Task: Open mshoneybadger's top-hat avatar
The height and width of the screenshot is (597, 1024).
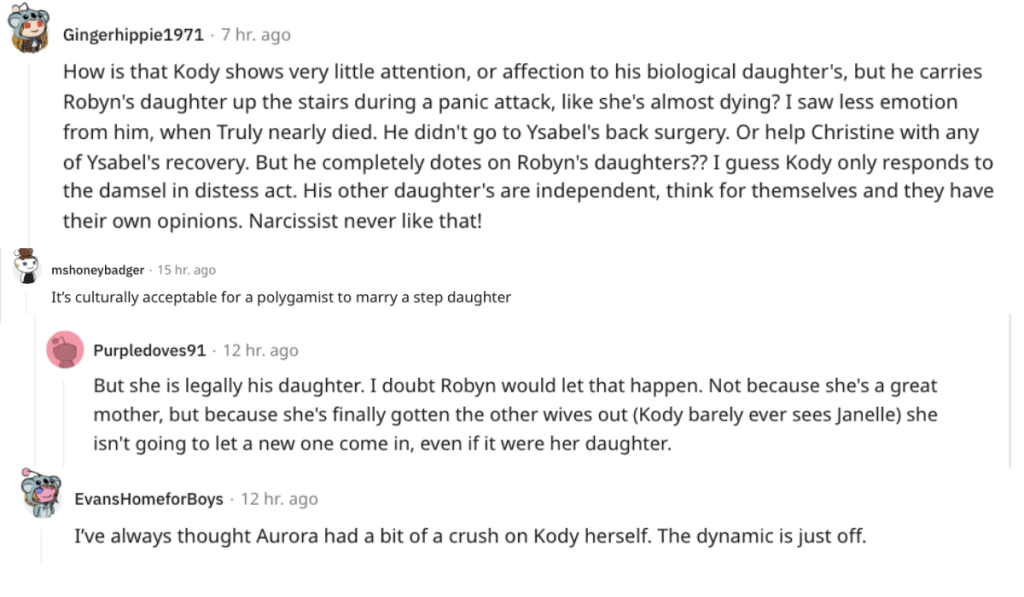Action: coord(27,268)
